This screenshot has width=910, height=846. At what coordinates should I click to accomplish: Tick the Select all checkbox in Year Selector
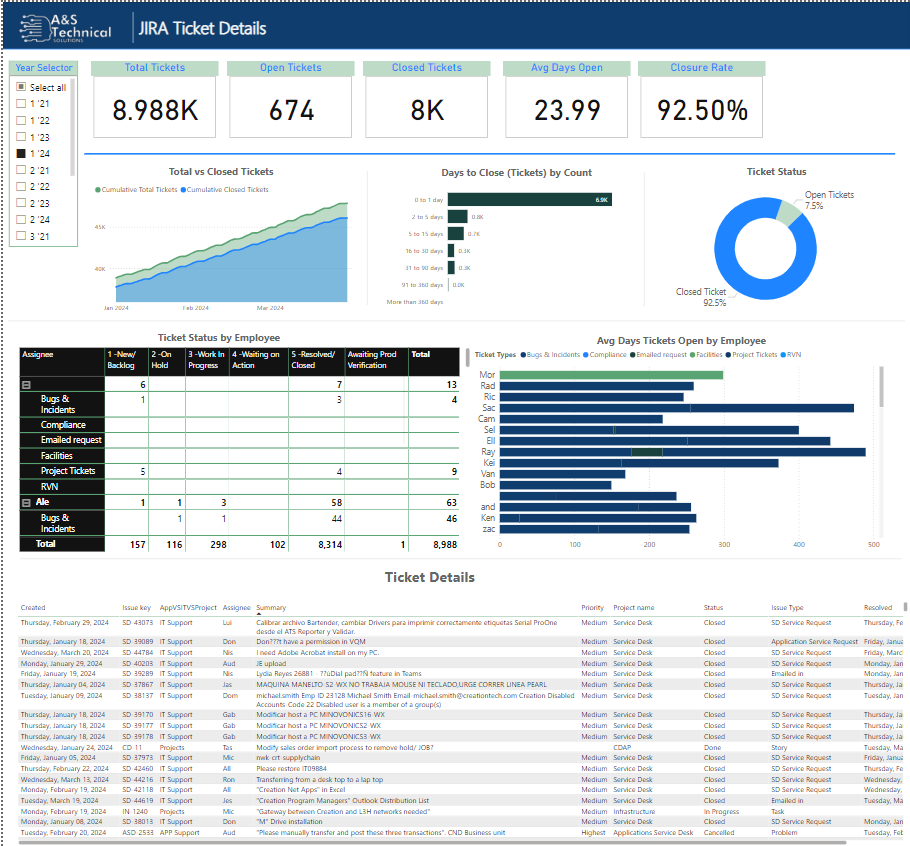(21, 87)
